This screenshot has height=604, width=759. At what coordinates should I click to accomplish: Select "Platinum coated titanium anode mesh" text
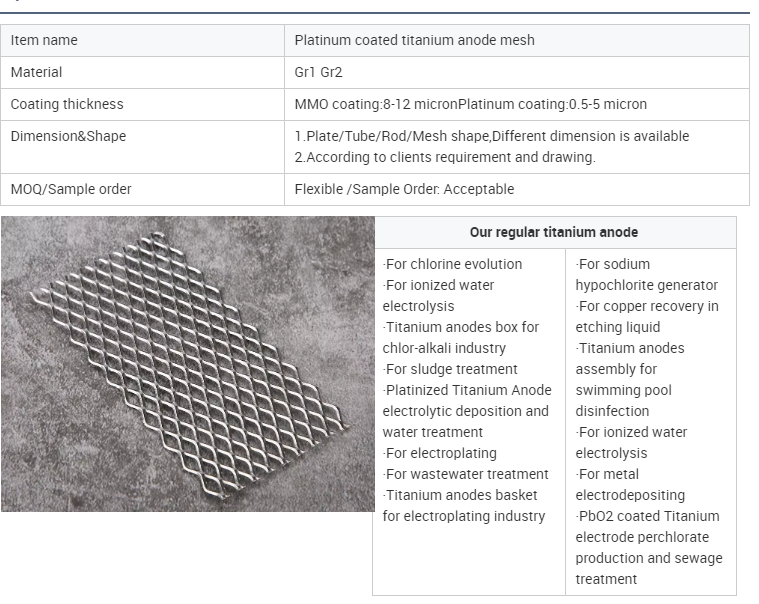pyautogui.click(x=414, y=40)
